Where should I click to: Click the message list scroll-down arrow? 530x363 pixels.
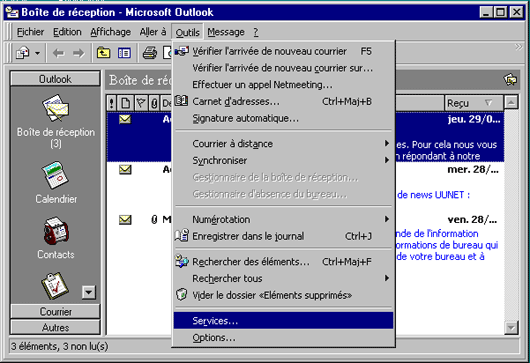click(511, 328)
